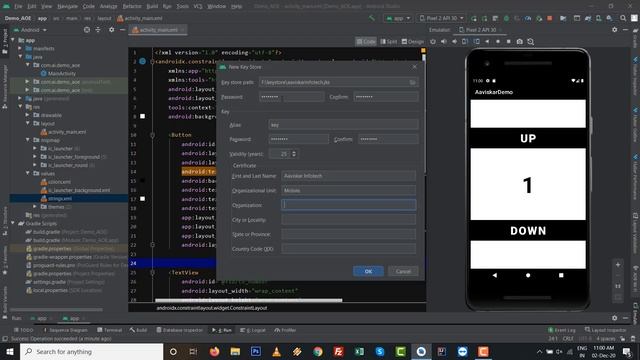
Task: Open the Database Inspector tab
Action: (x=180, y=330)
